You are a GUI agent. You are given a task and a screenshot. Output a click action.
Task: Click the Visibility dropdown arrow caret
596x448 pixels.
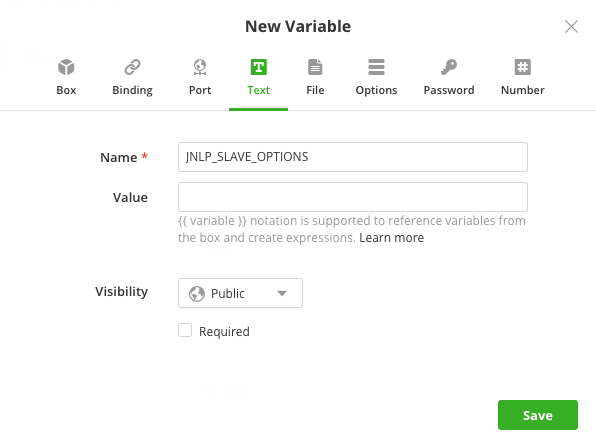(x=282, y=293)
